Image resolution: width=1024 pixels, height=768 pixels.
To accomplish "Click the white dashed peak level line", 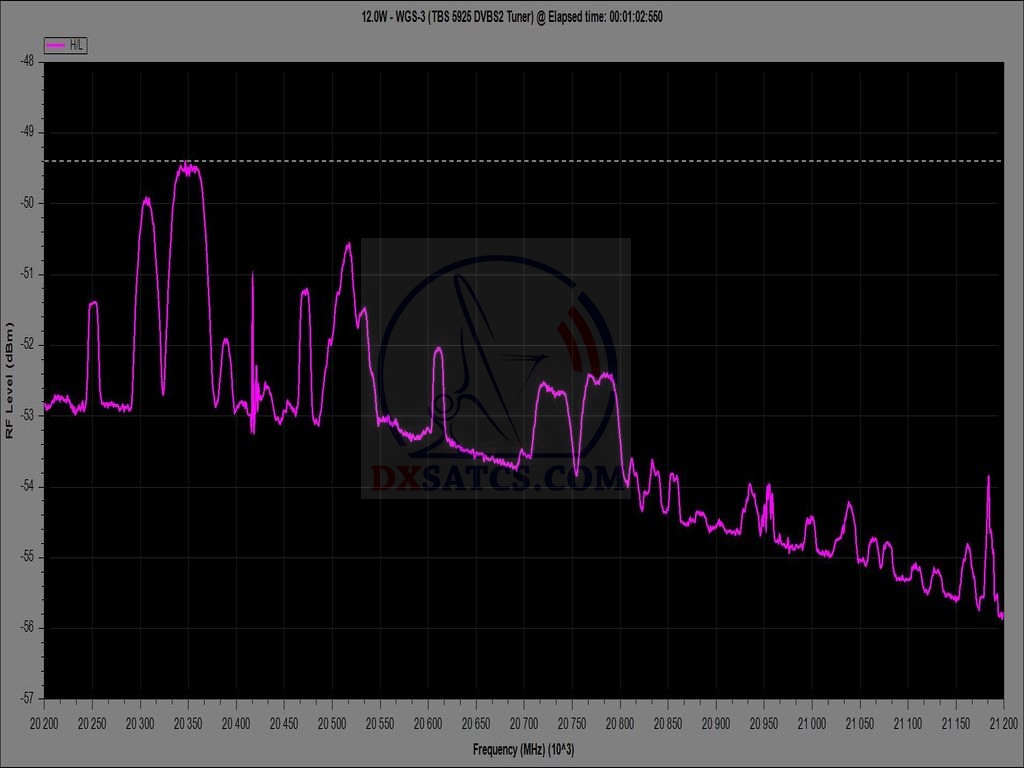I will coord(600,161).
